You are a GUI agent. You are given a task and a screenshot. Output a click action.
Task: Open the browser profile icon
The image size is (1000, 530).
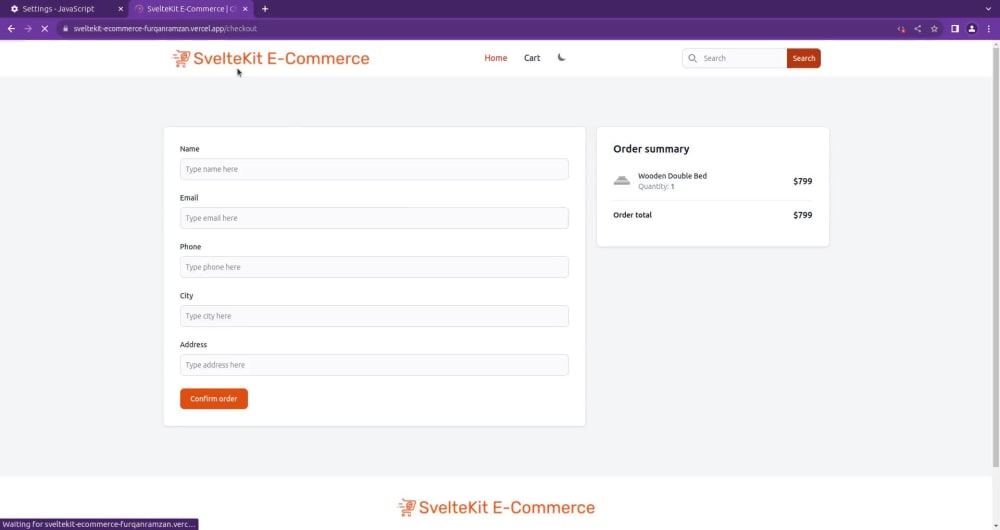pyautogui.click(x=971, y=29)
